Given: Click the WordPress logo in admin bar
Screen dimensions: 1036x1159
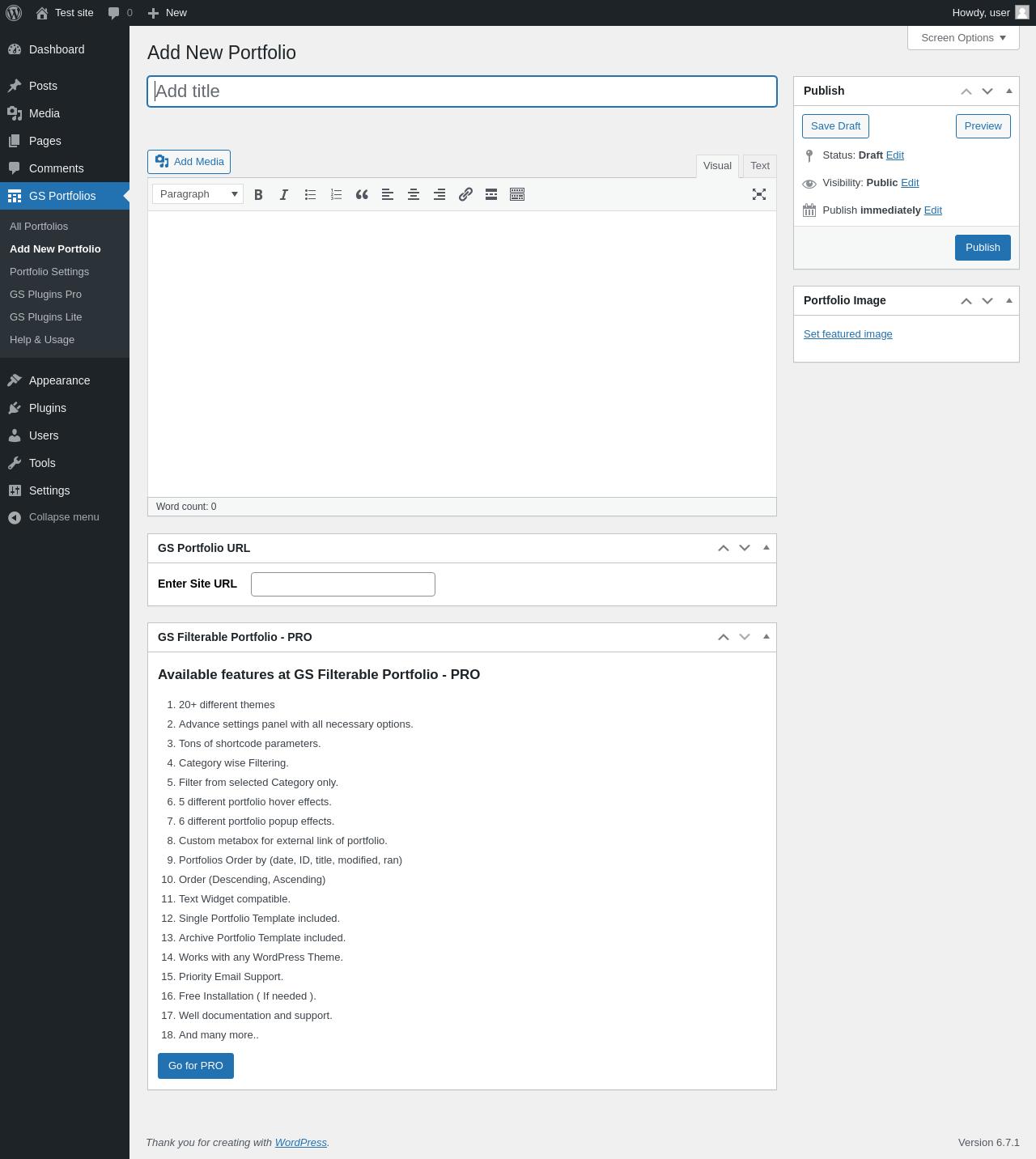Looking at the screenshot, I should (14, 13).
